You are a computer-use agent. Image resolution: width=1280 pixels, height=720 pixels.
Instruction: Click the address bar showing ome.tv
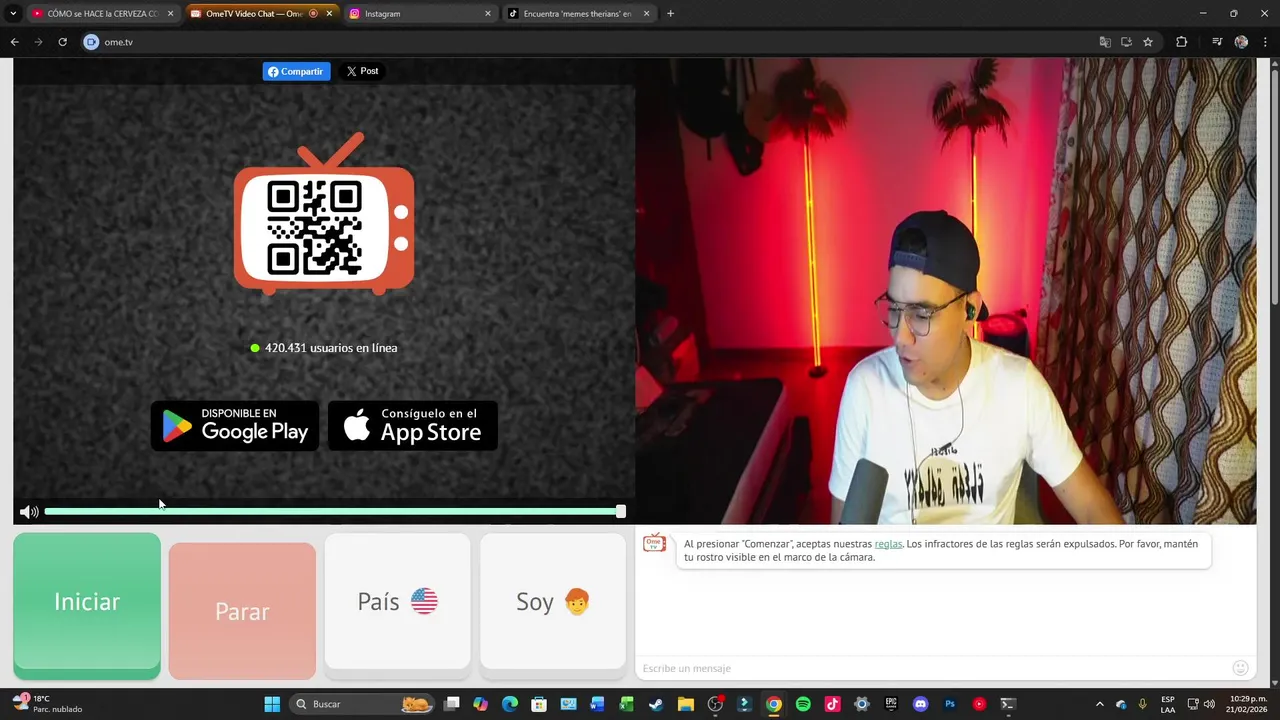[x=590, y=42]
